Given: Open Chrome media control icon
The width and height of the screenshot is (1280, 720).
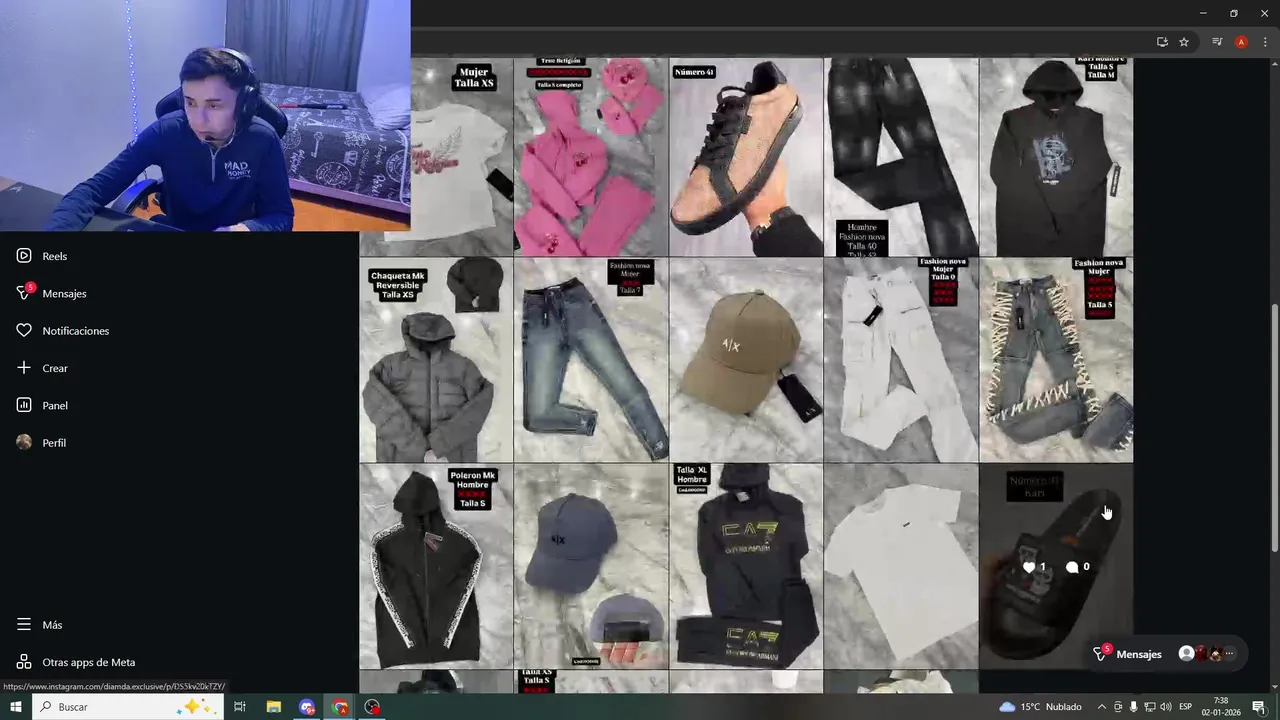Looking at the screenshot, I should click(1217, 42).
